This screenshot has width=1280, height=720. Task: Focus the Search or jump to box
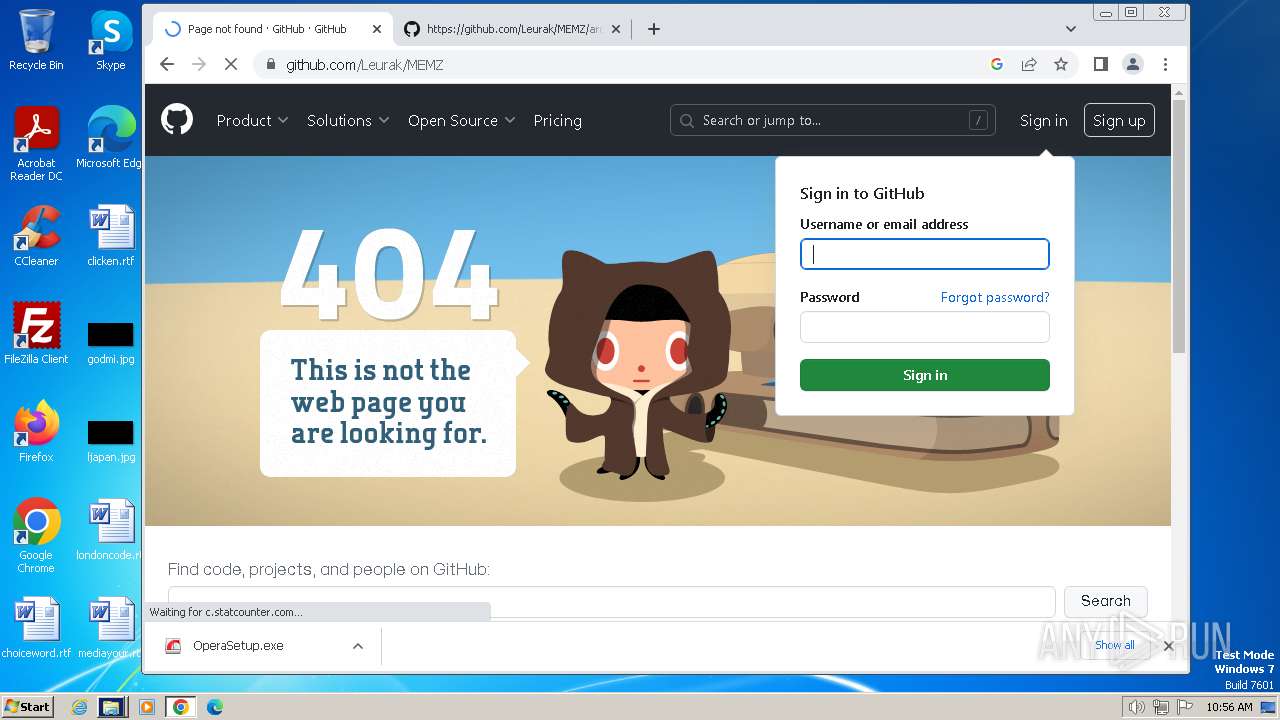(832, 120)
